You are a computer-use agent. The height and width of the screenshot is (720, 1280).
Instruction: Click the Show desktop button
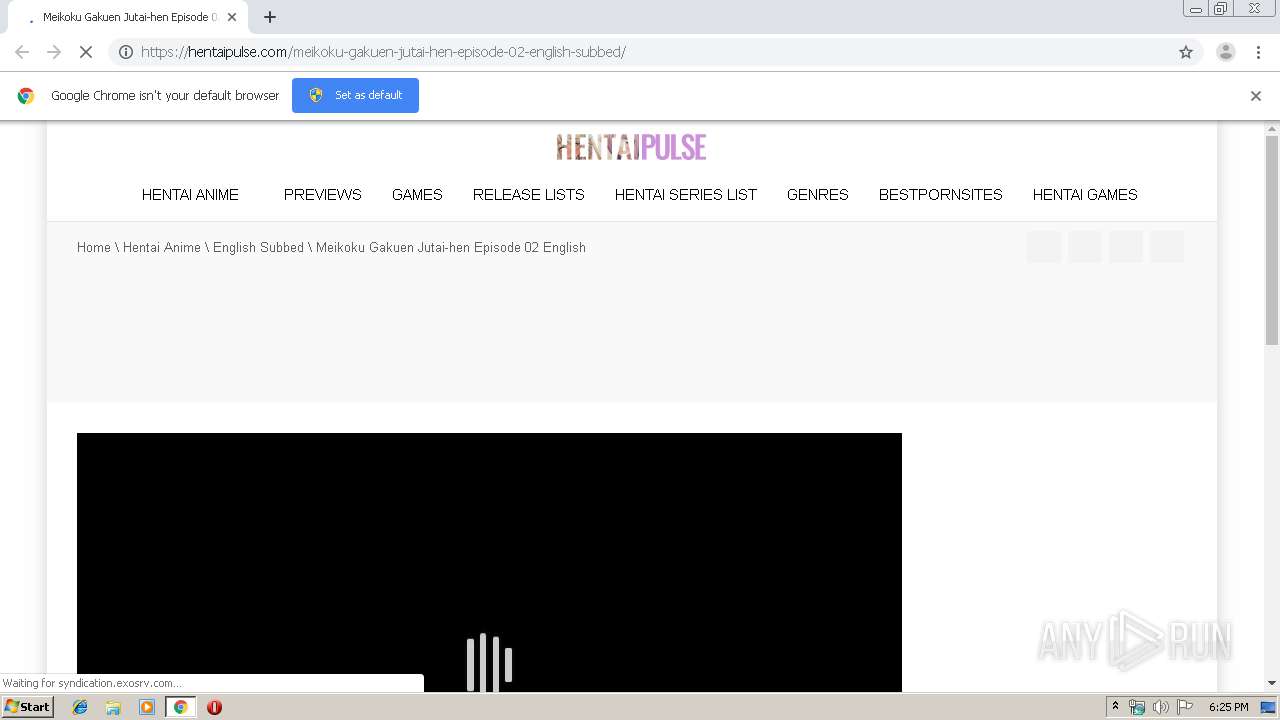(1269, 707)
